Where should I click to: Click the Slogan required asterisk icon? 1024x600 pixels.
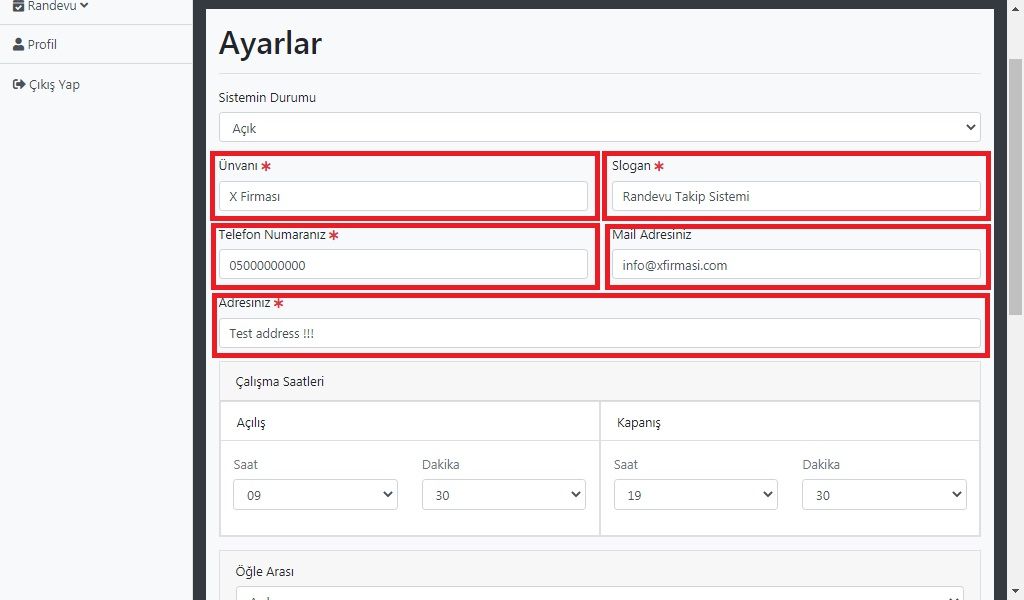click(659, 166)
